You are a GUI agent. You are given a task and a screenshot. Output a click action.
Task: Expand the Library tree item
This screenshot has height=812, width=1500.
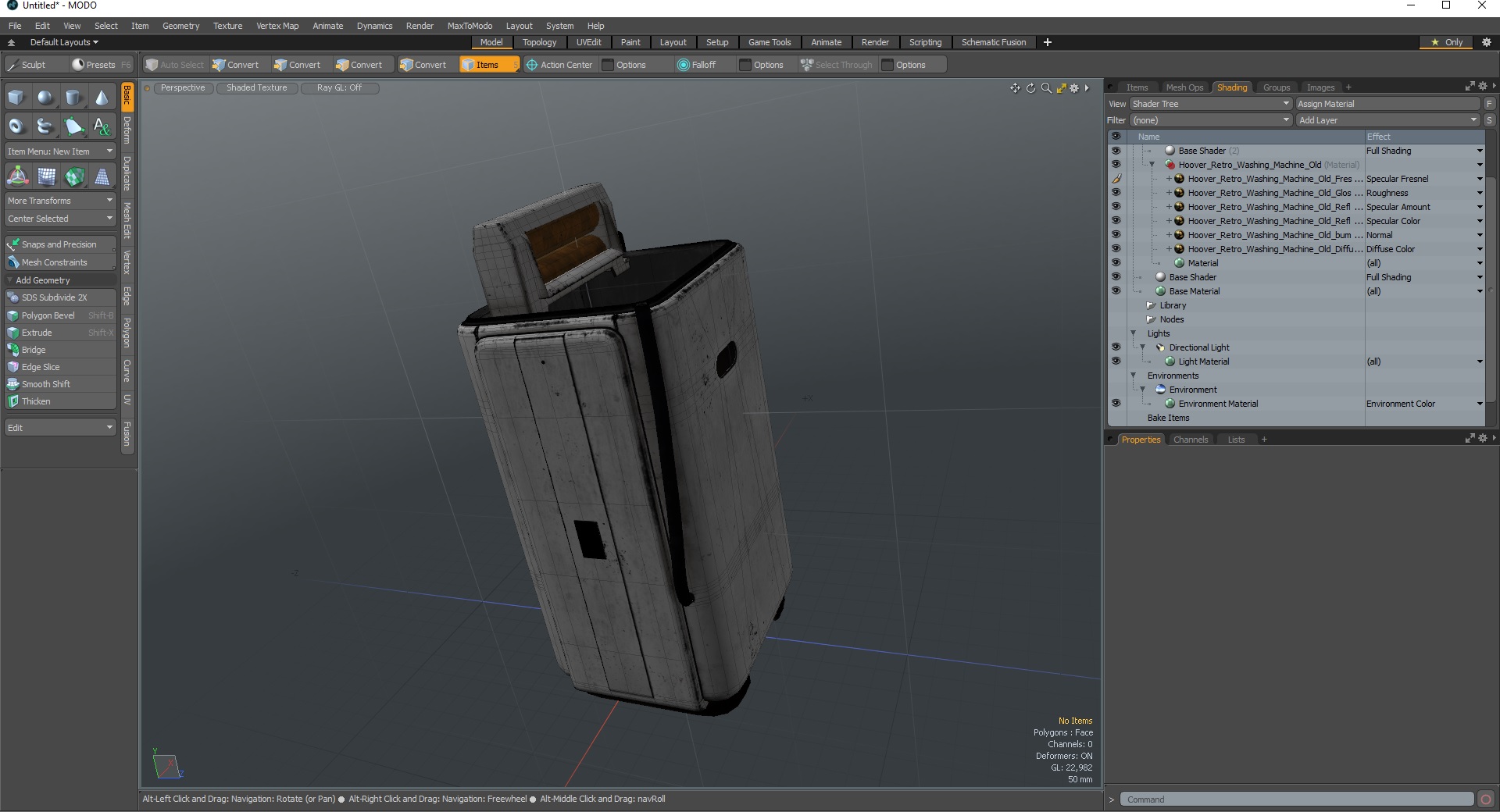(1151, 305)
